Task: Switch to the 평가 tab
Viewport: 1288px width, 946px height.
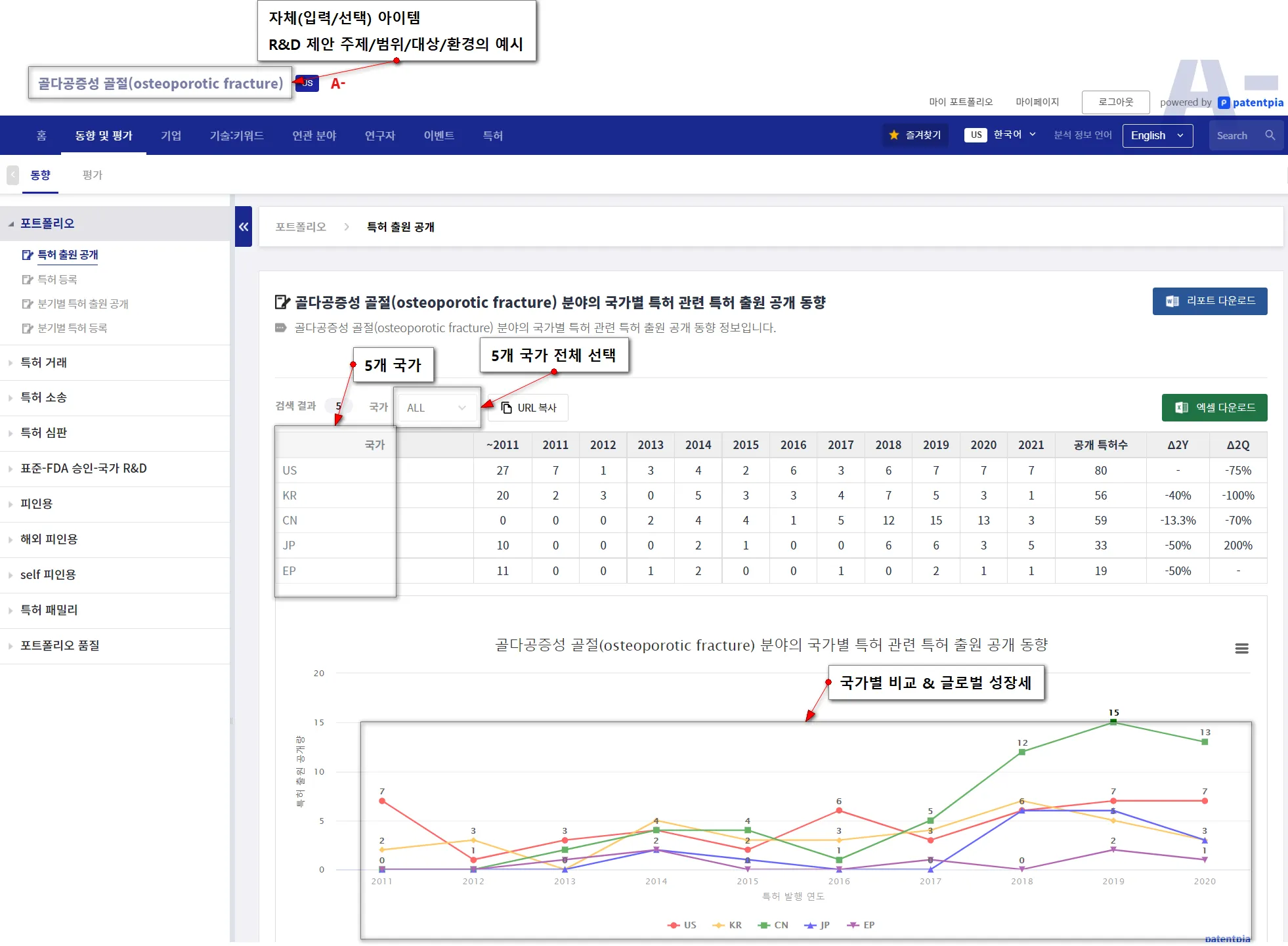Action: click(x=92, y=175)
